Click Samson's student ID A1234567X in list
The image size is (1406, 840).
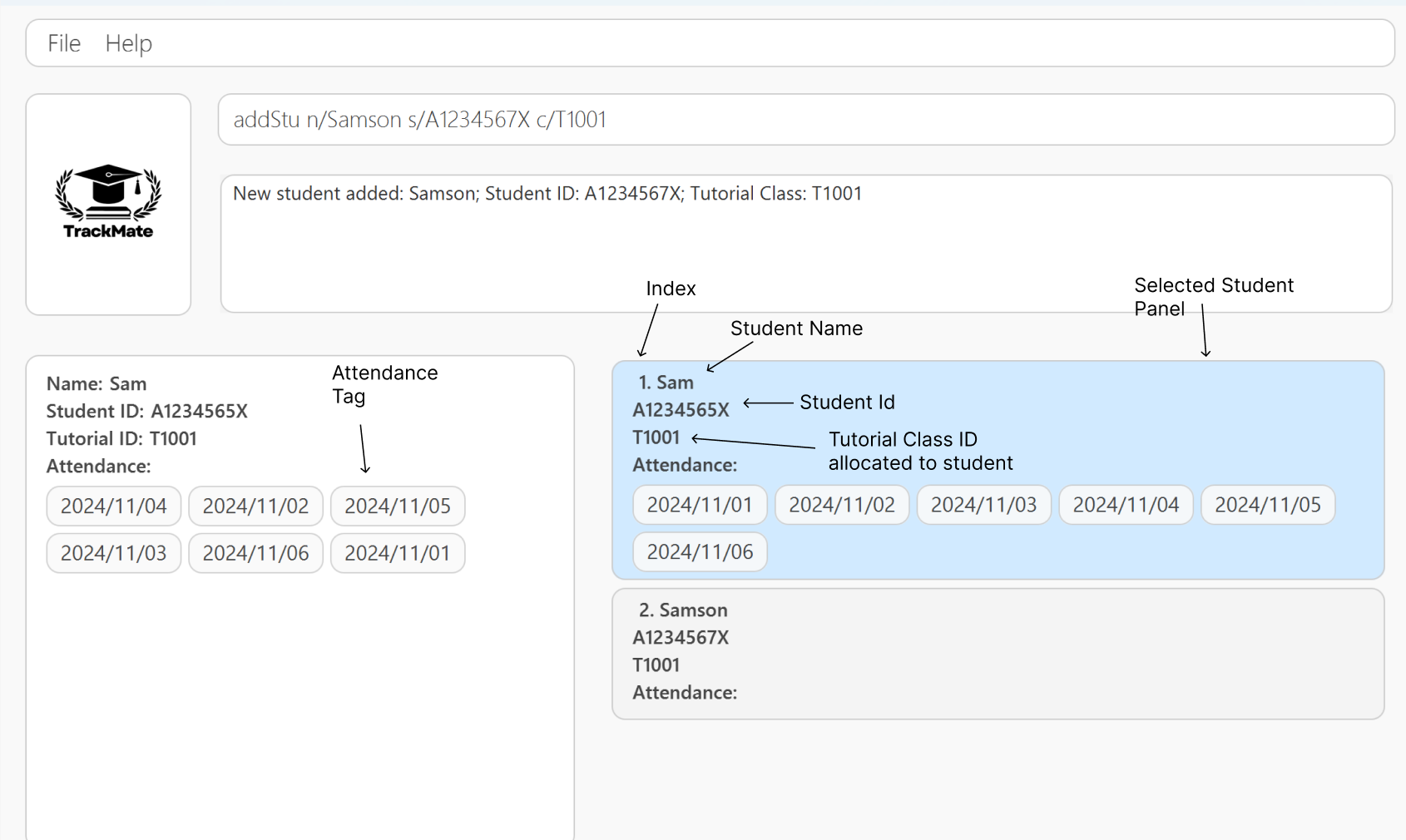click(x=681, y=638)
